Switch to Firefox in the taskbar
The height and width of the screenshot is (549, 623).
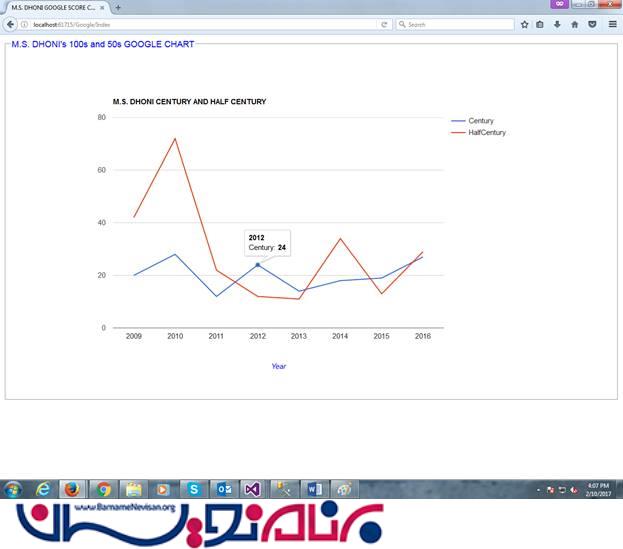[x=72, y=489]
